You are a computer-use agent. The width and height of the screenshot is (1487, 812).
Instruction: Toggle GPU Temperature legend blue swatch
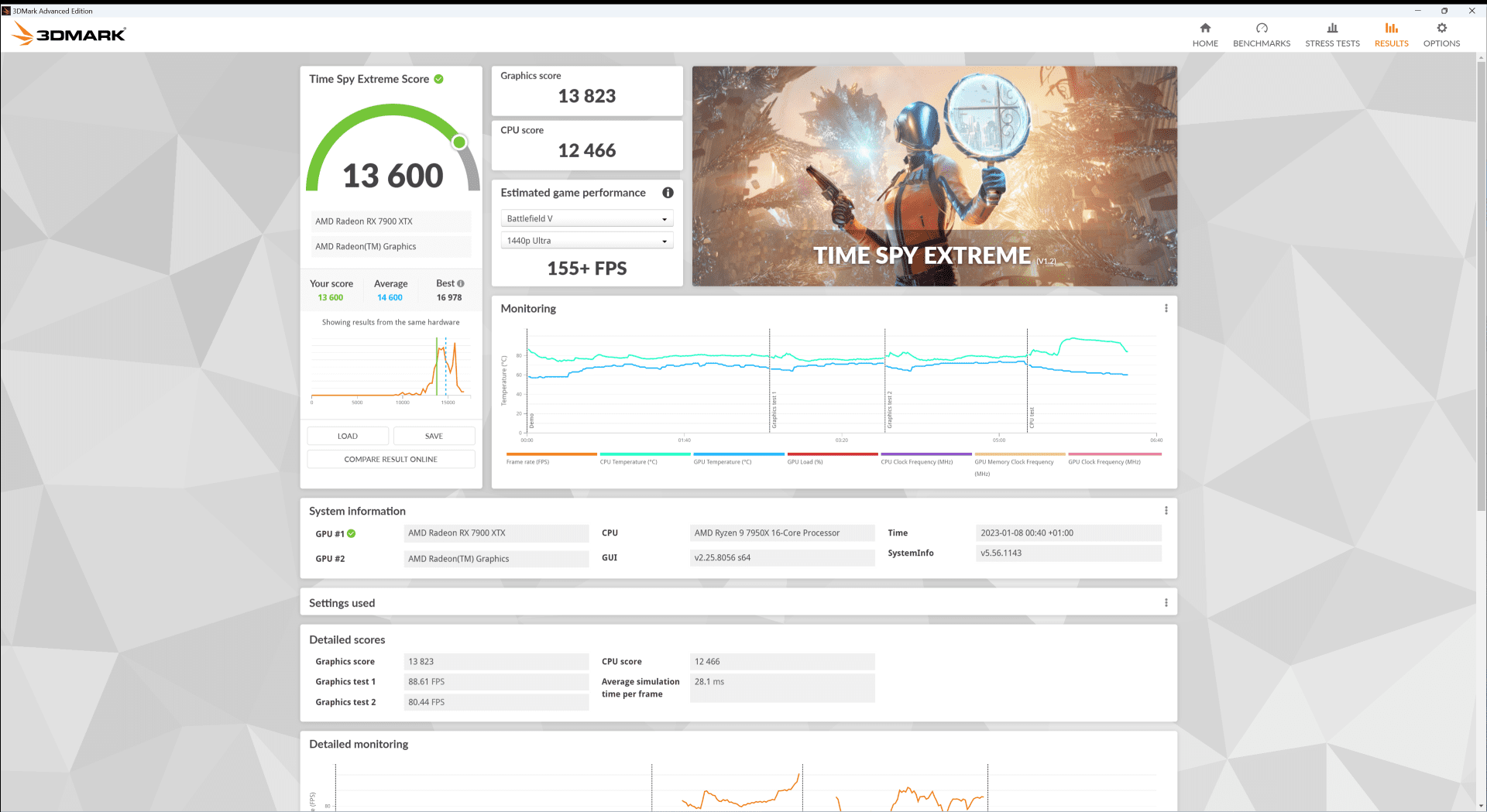739,454
